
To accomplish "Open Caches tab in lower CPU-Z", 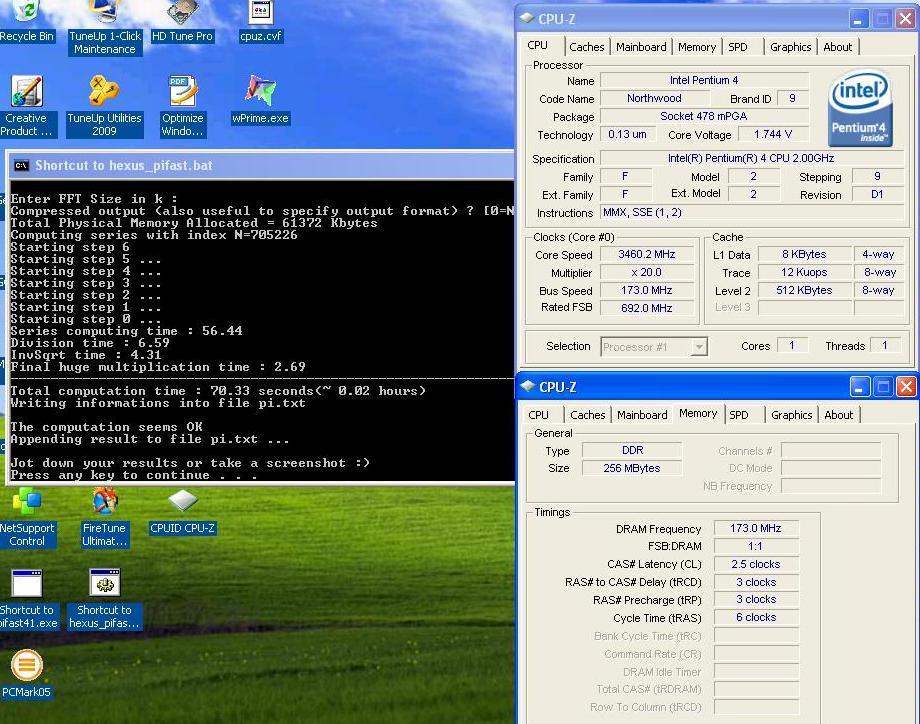I will pyautogui.click(x=587, y=415).
